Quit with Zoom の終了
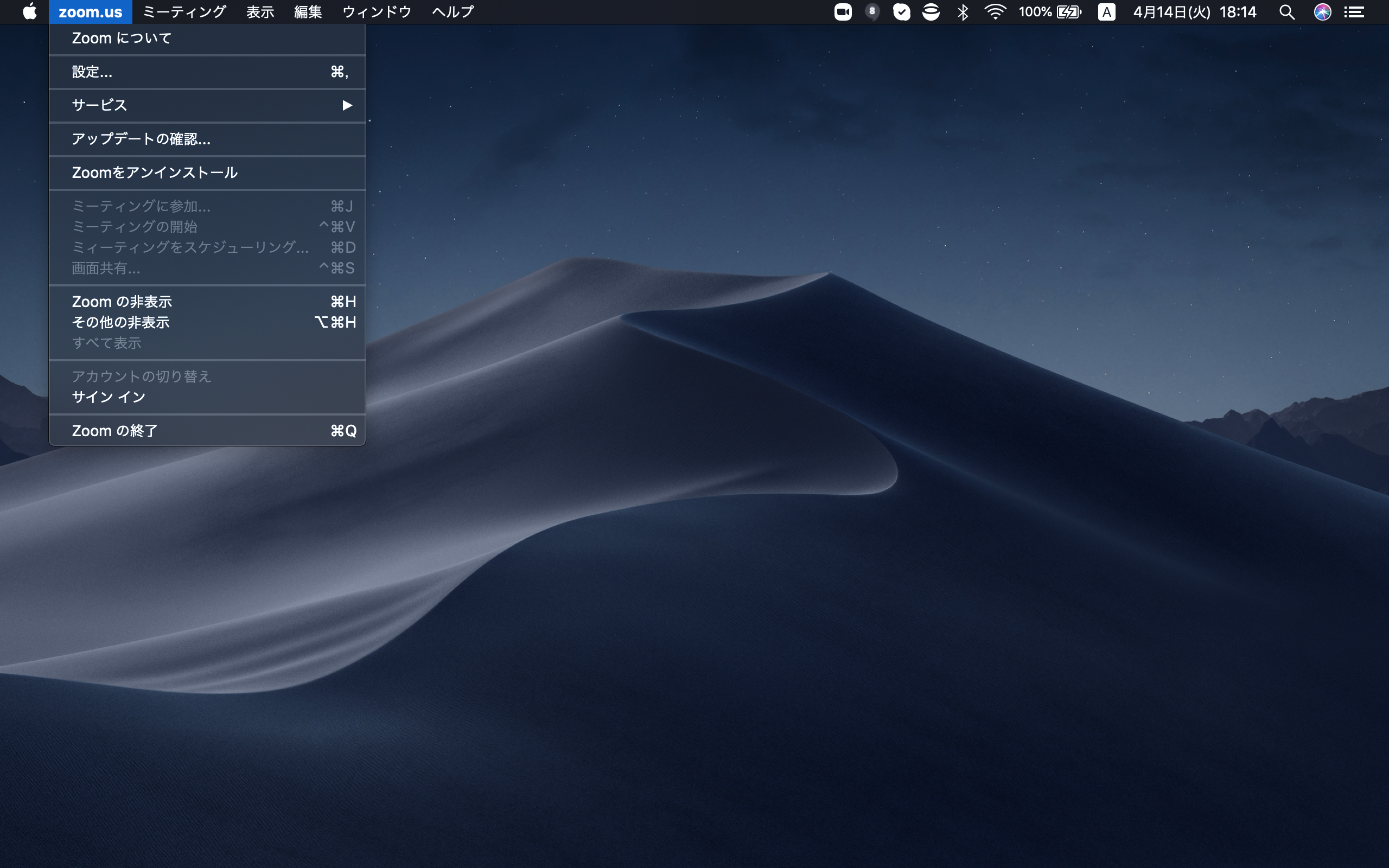Viewport: 1389px width, 868px height. [207, 431]
